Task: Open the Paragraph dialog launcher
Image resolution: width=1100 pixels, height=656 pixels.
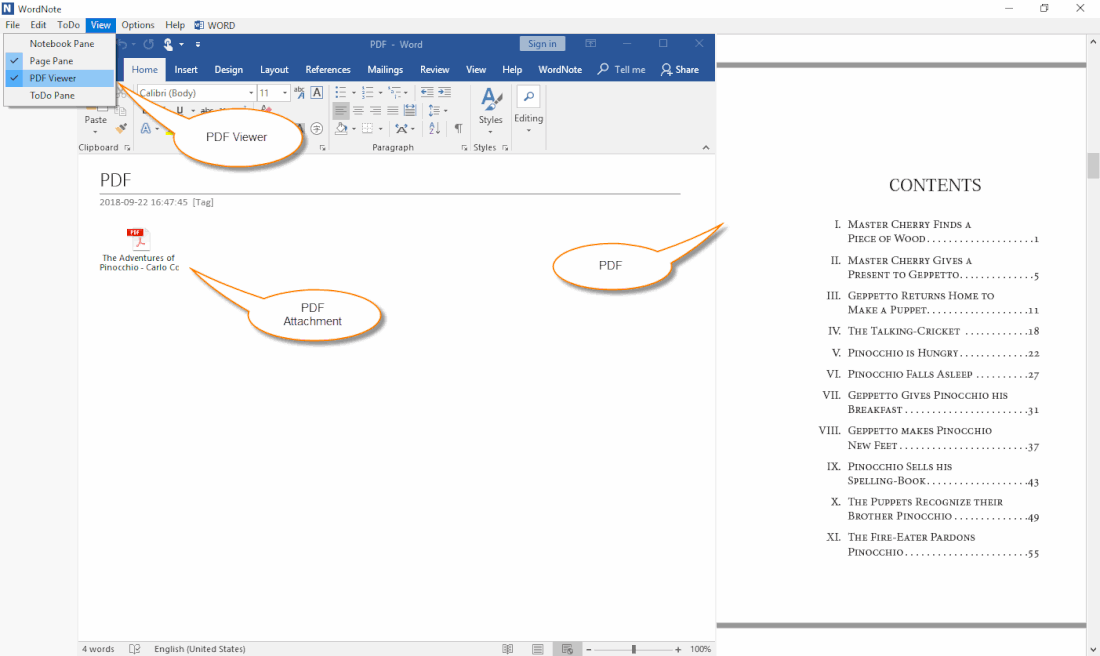Action: (x=464, y=148)
